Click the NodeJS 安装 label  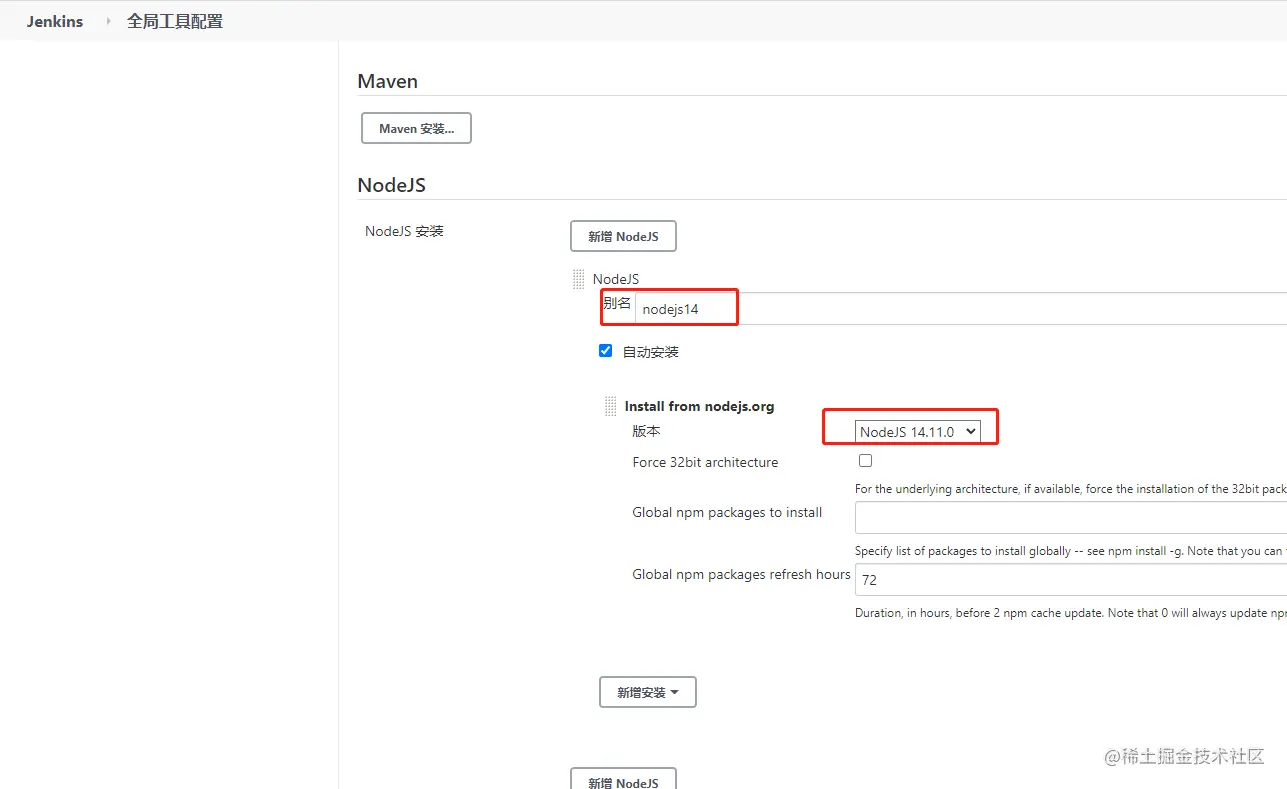404,231
